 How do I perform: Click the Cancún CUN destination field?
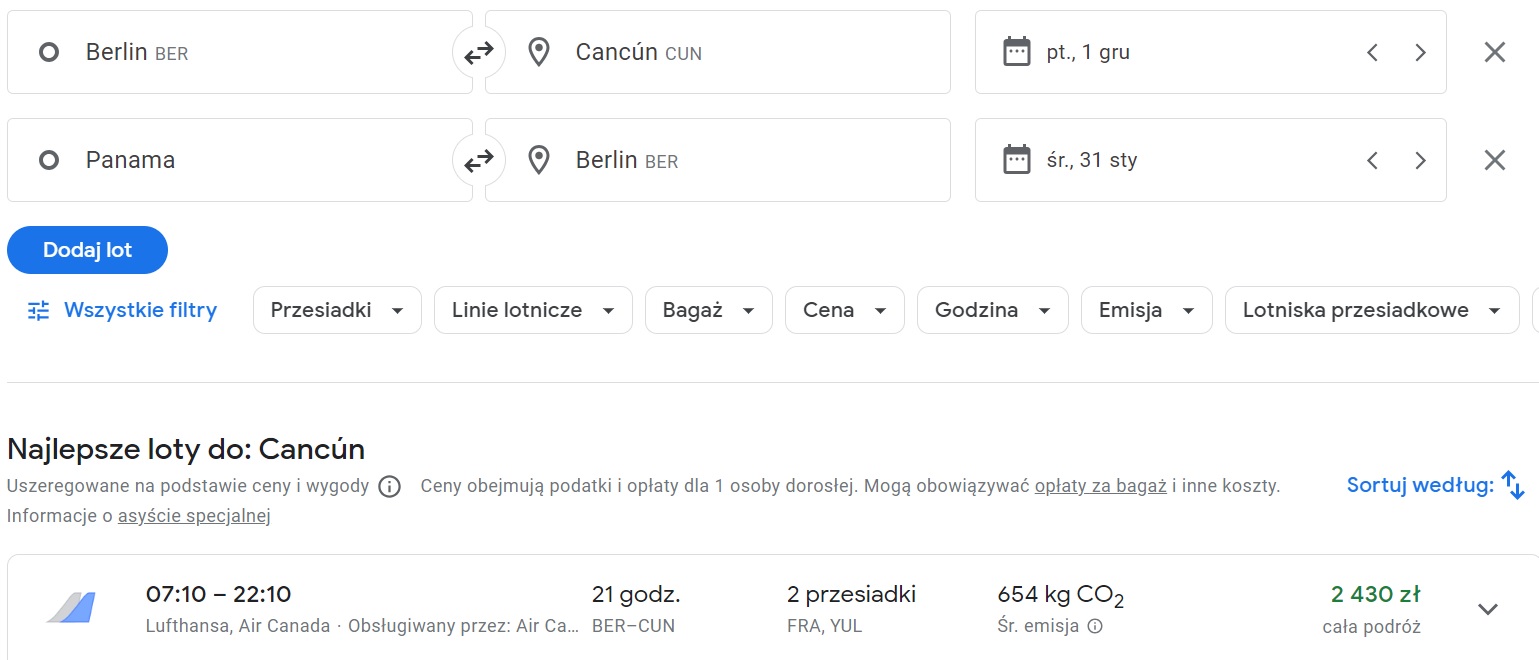point(718,52)
